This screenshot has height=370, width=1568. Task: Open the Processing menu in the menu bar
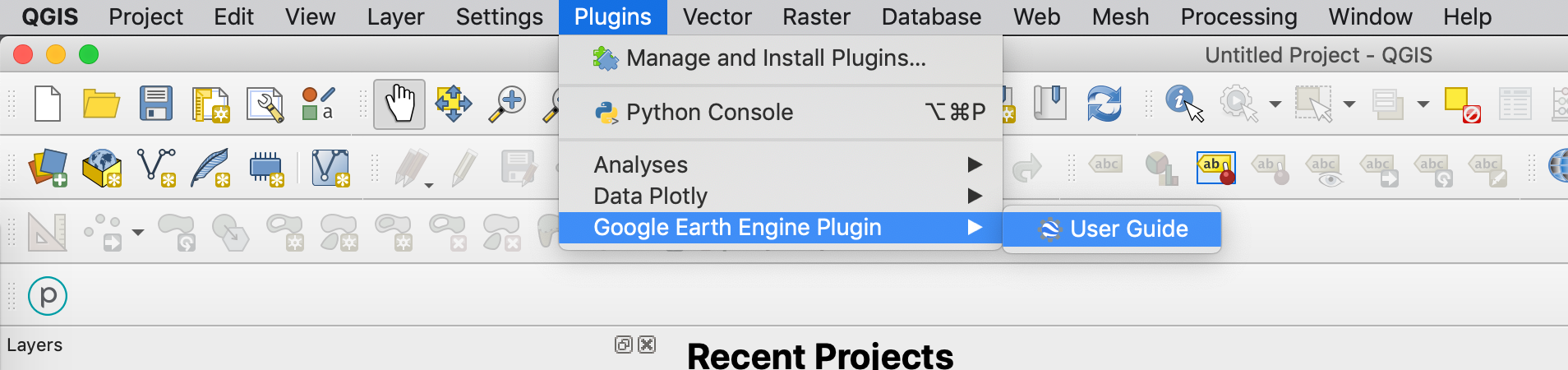tap(1238, 16)
